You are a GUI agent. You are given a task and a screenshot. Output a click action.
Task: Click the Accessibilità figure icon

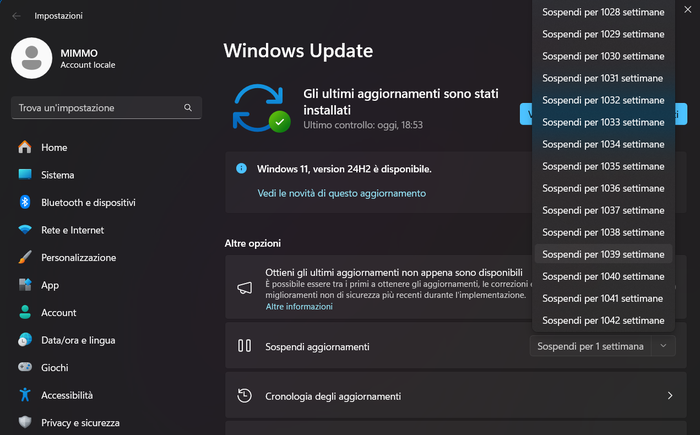(25, 395)
